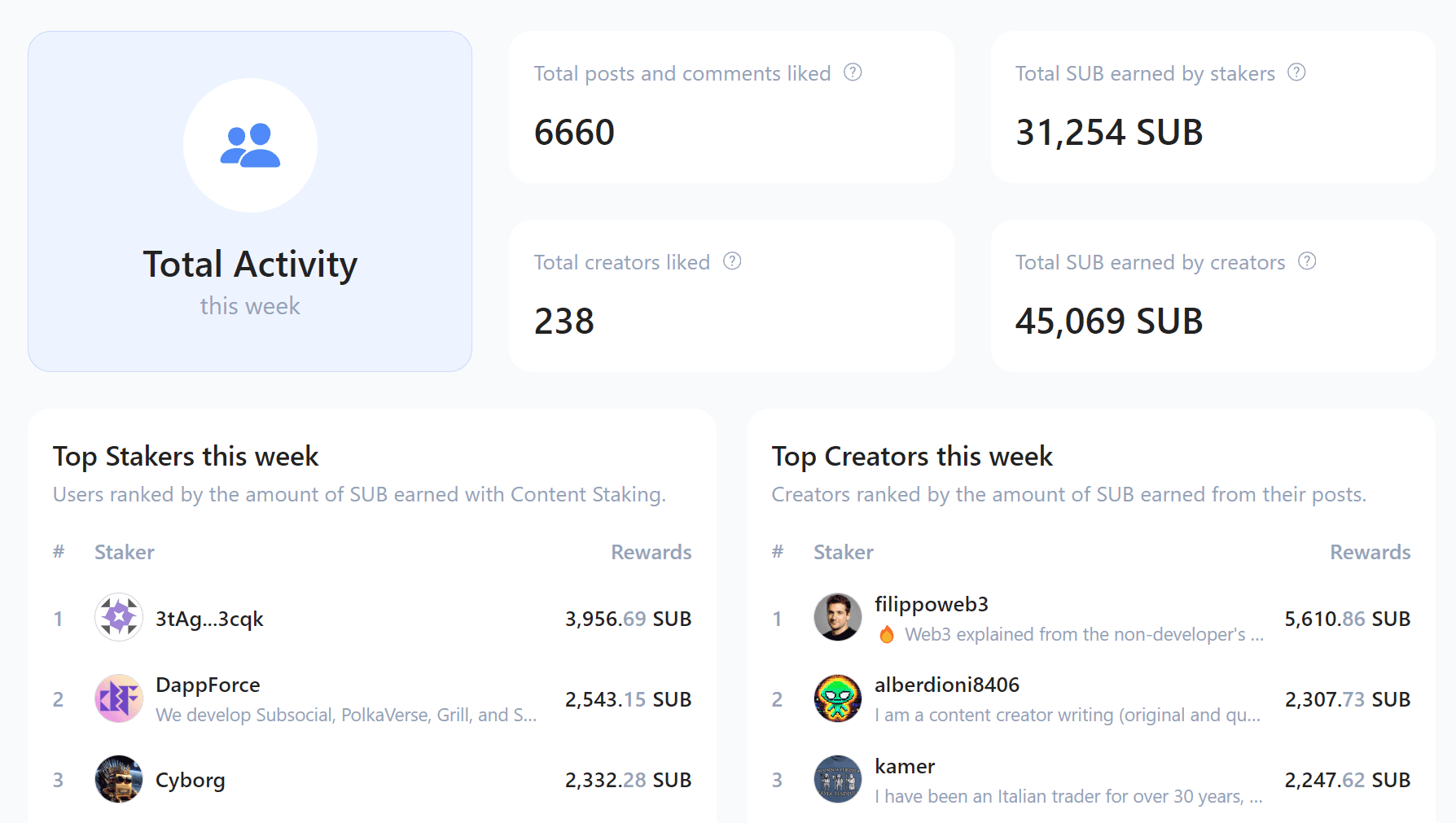Click help icon beside Total posts and comments liked

(853, 72)
